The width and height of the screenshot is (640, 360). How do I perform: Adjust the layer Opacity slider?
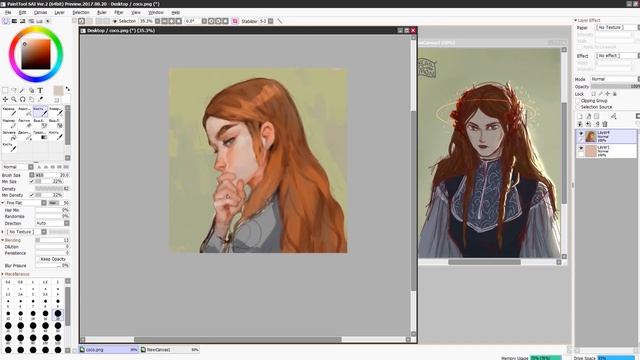click(615, 87)
